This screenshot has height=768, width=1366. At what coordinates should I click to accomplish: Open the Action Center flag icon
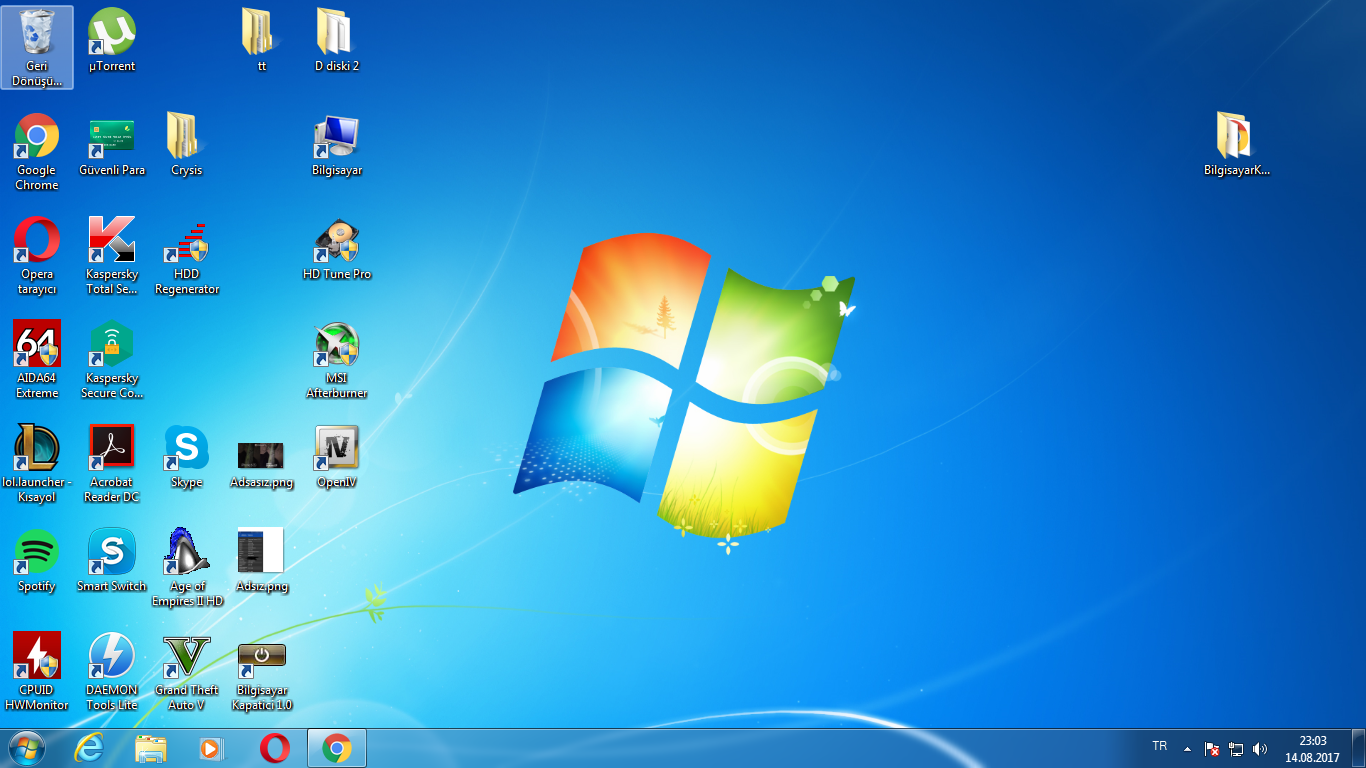(1212, 748)
